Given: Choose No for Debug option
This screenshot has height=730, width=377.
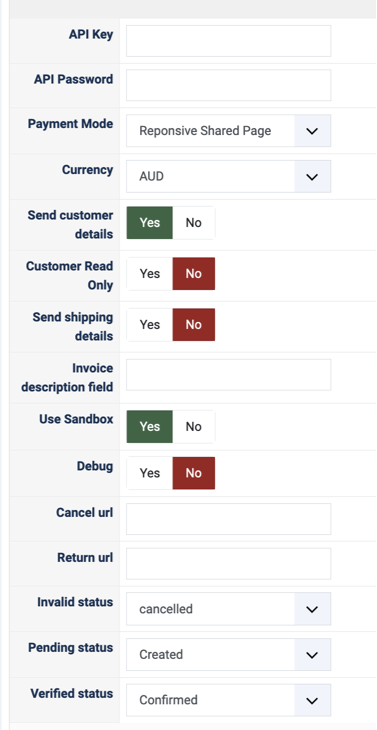Looking at the screenshot, I should click(x=194, y=473).
